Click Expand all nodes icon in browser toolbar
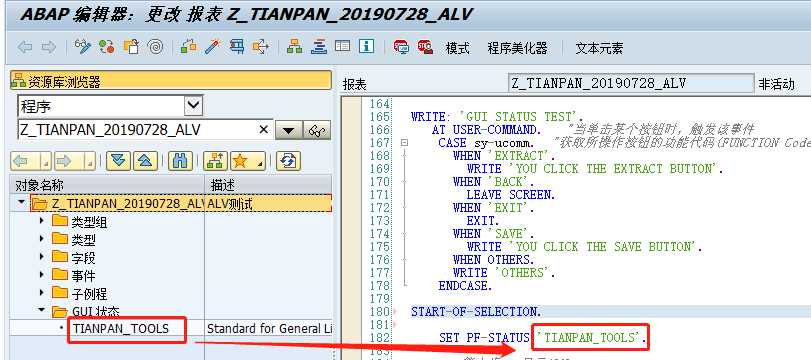Screen dimensions: 811x360 tap(118, 161)
